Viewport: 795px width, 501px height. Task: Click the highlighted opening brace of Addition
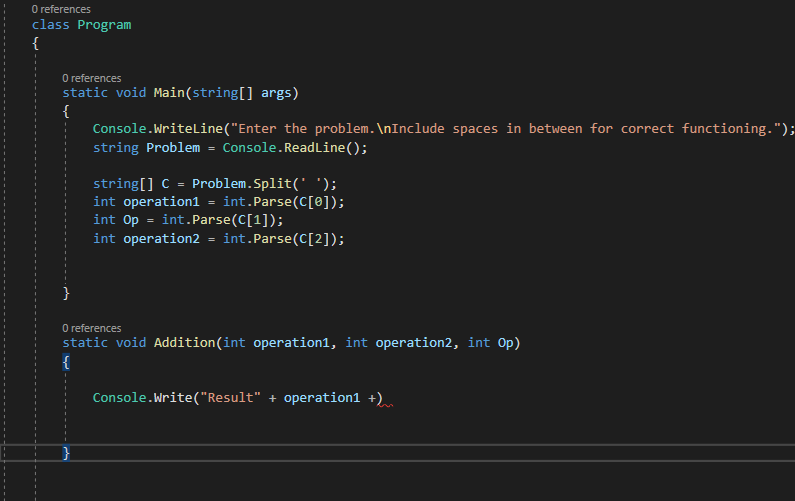[66, 362]
